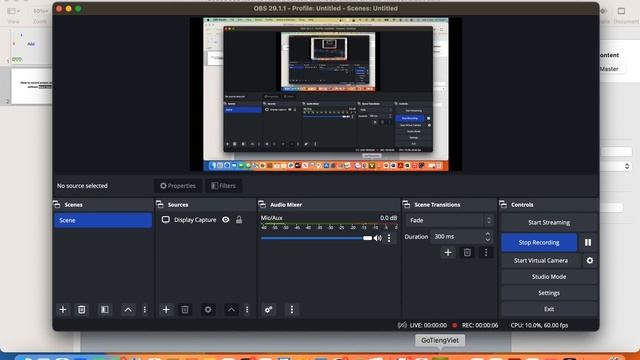Remove scene transition with trash icon

click(x=467, y=253)
